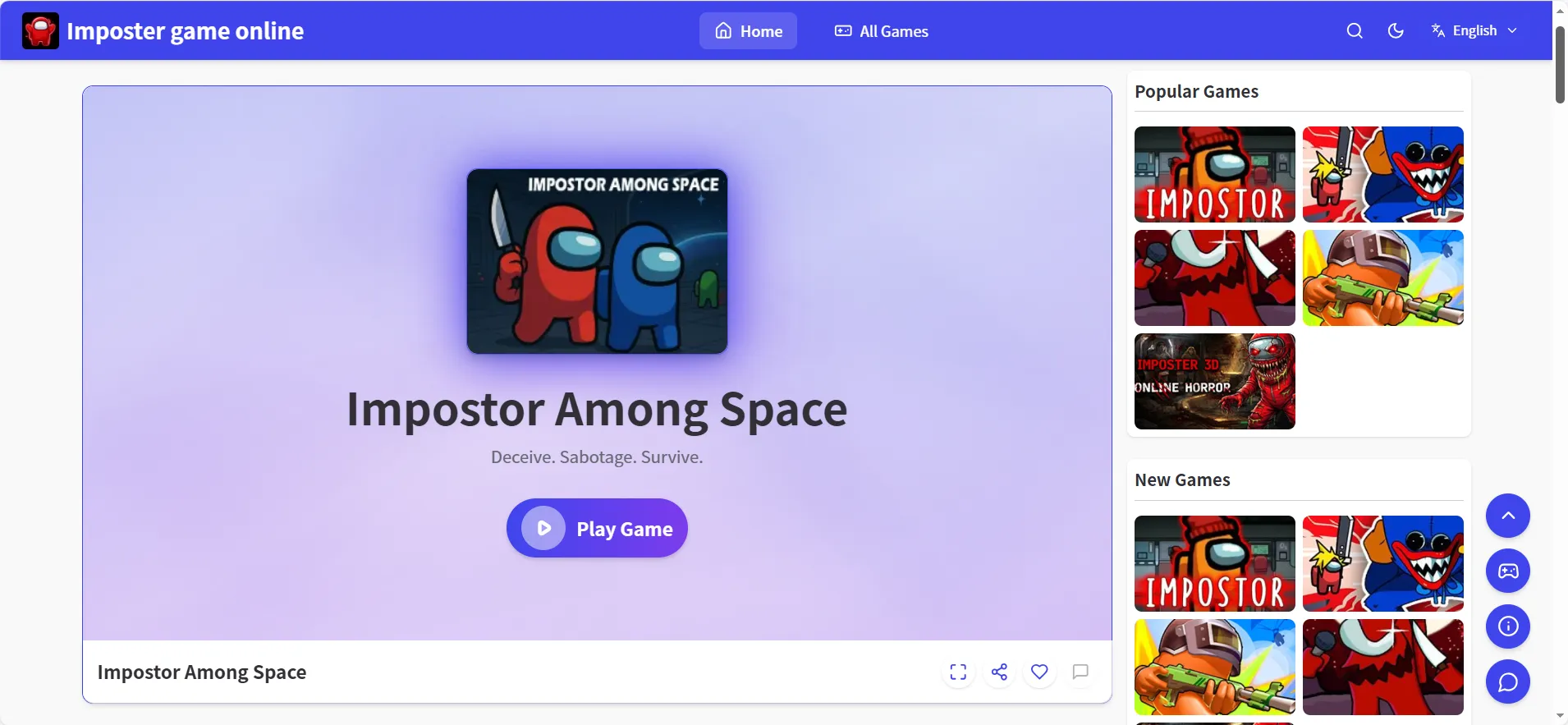Click the Imposter game online title link
This screenshot has height=725, width=1568.
coord(186,31)
